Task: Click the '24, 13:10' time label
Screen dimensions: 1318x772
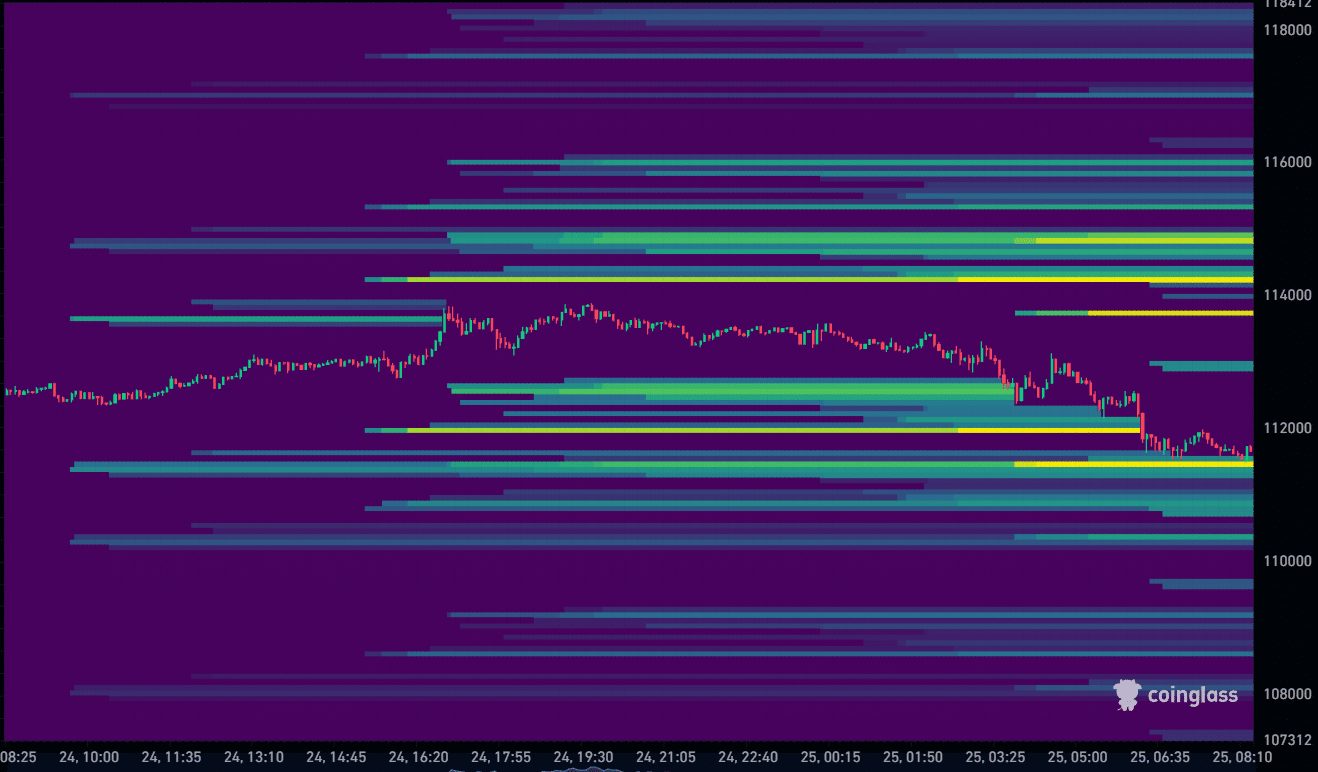Action: [x=254, y=757]
